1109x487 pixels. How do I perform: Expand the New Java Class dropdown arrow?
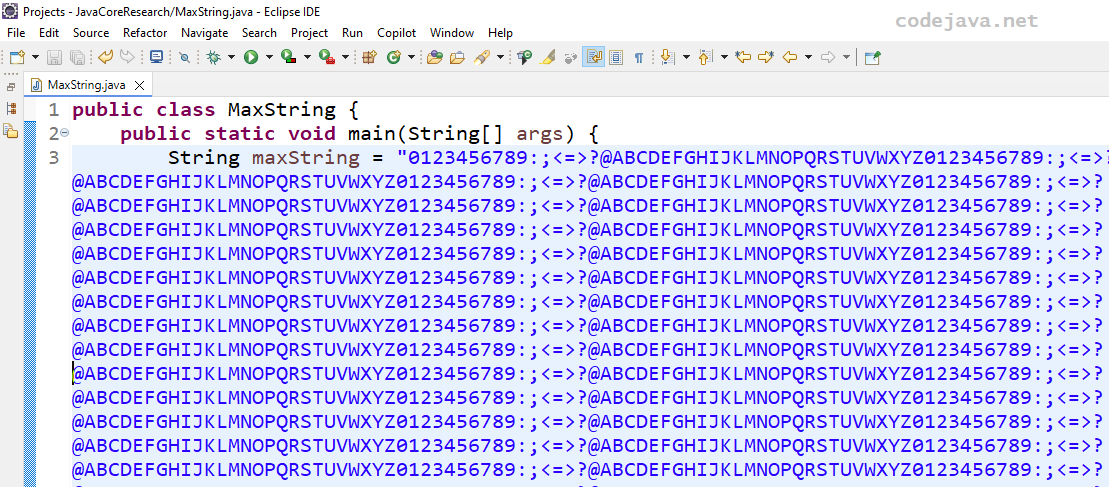tap(412, 57)
